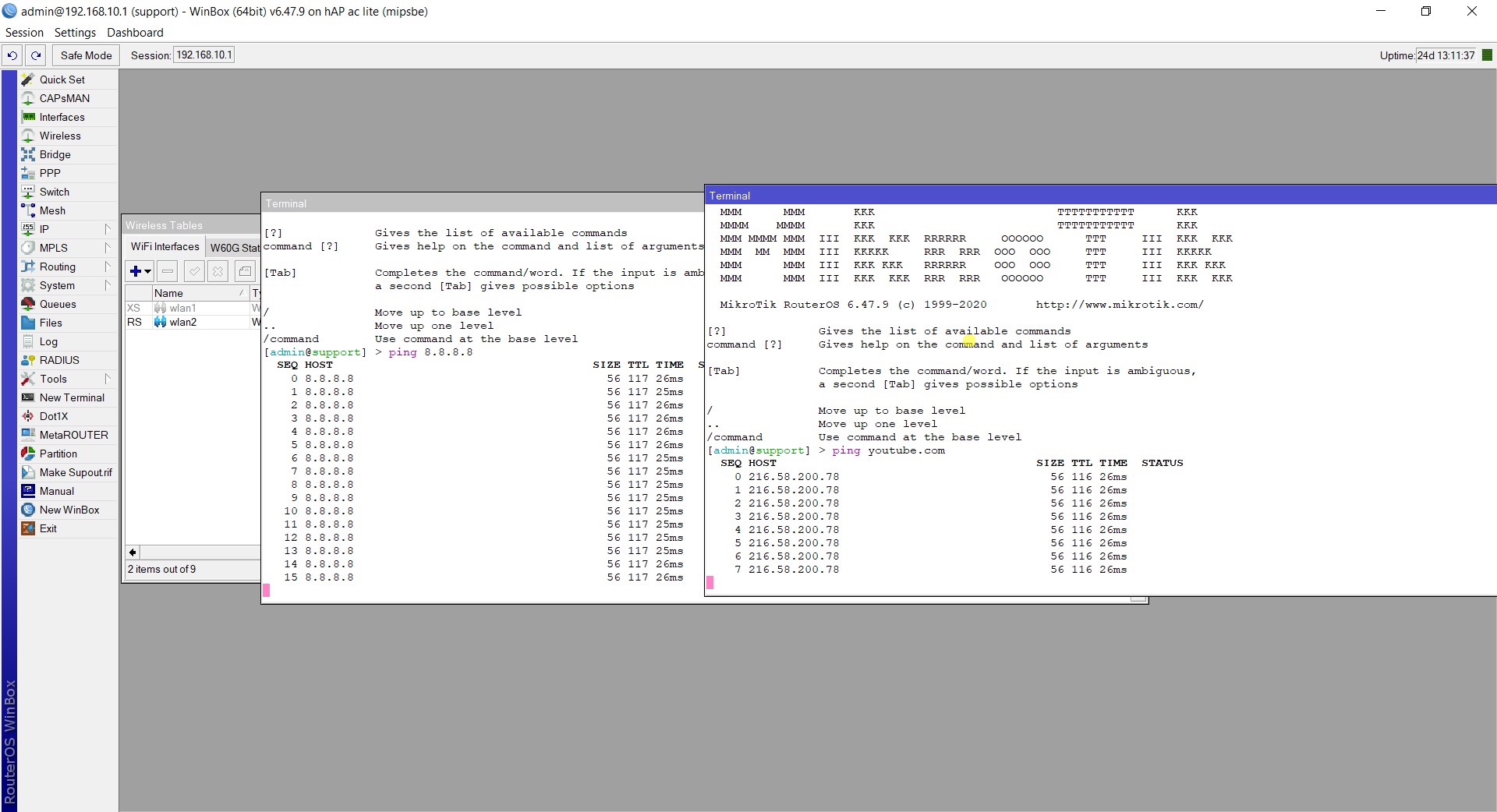Image resolution: width=1497 pixels, height=812 pixels.
Task: Focus the ping youtube.com Terminal title bar
Action: tap(1100, 196)
